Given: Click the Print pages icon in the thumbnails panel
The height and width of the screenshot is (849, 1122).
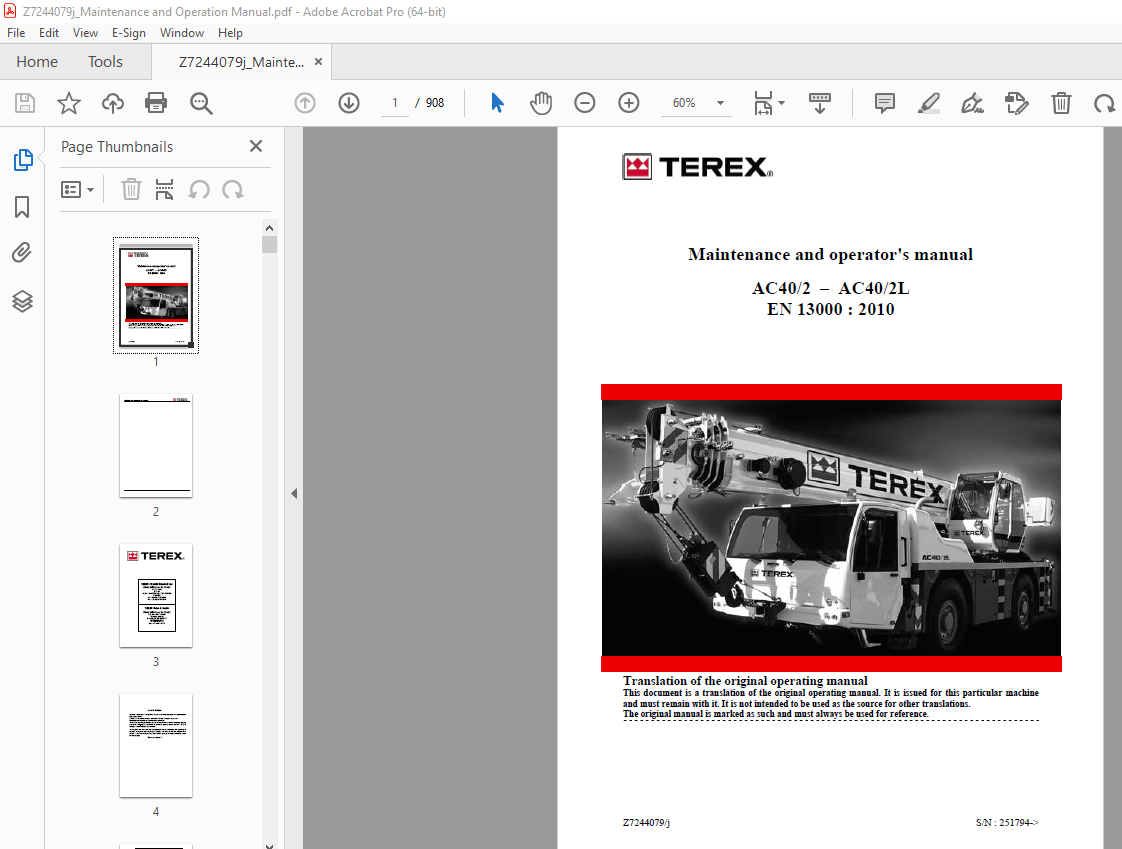Looking at the screenshot, I should coord(165,190).
